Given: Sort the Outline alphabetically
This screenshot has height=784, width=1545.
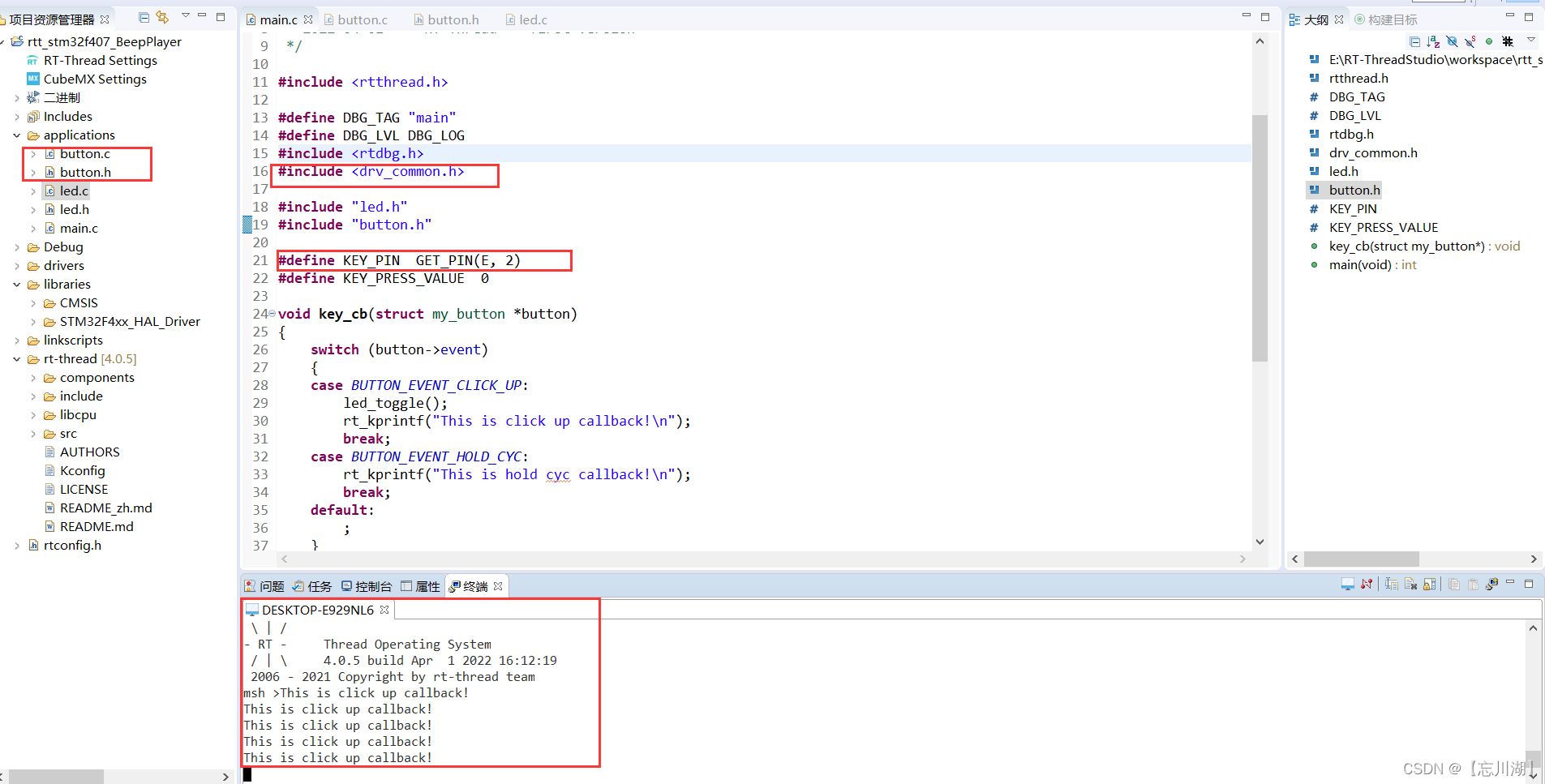Looking at the screenshot, I should pyautogui.click(x=1432, y=42).
